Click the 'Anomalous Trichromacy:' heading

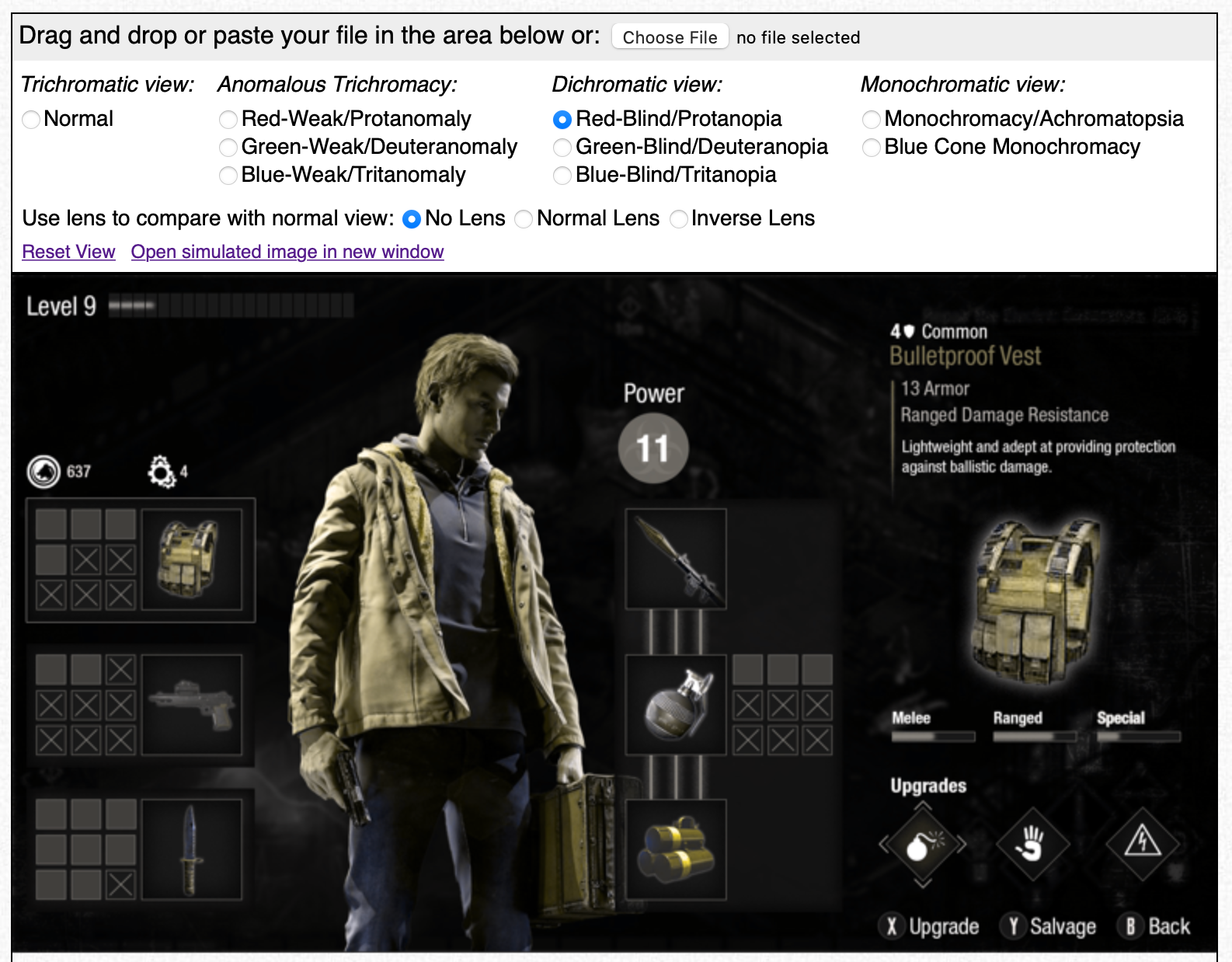coord(338,84)
